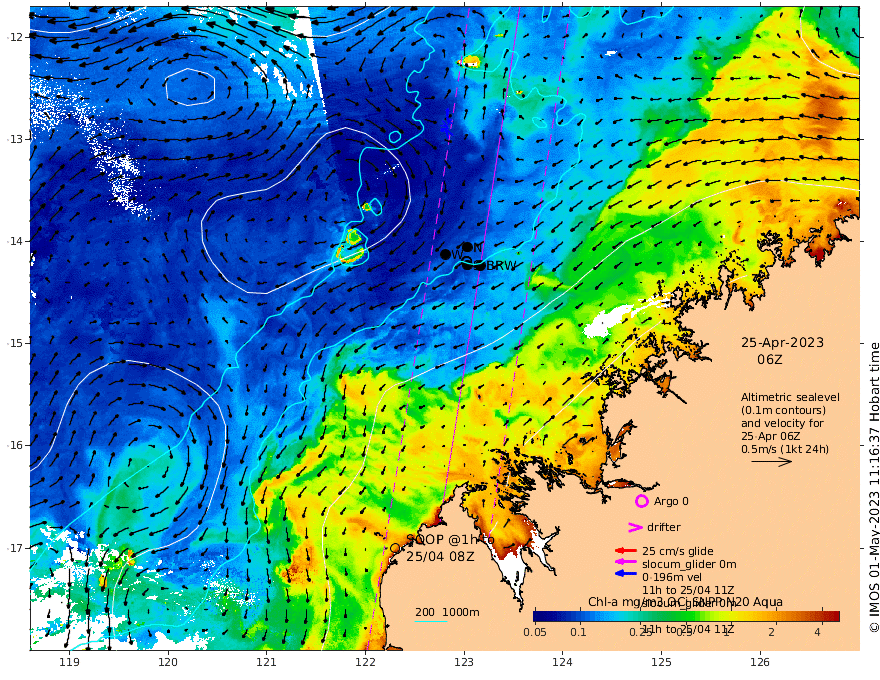Click the '0-196m vel' legend label
Viewport: 880px width, 680px height.
pyautogui.click(x=672, y=577)
